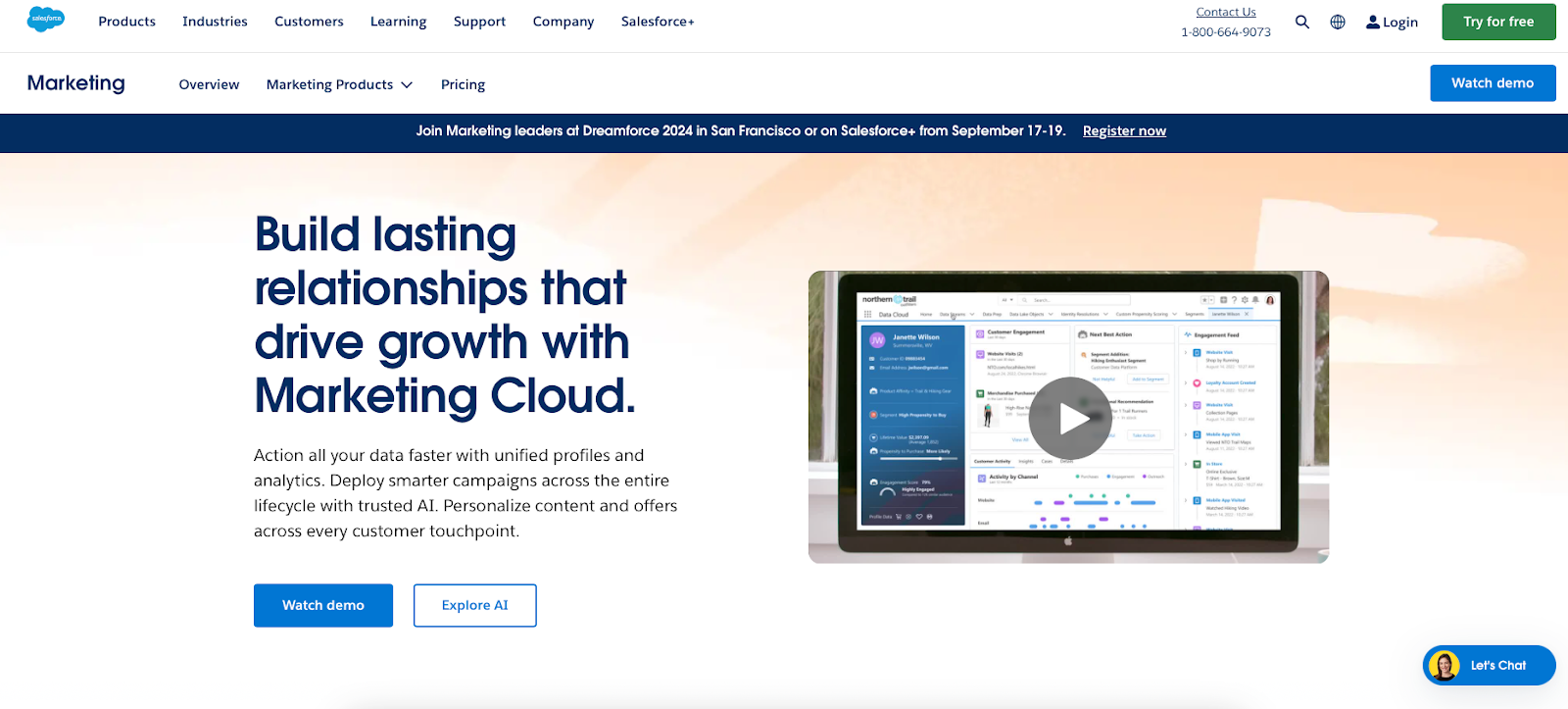
Task: Click the Salesforce cloud logo
Action: (46, 19)
